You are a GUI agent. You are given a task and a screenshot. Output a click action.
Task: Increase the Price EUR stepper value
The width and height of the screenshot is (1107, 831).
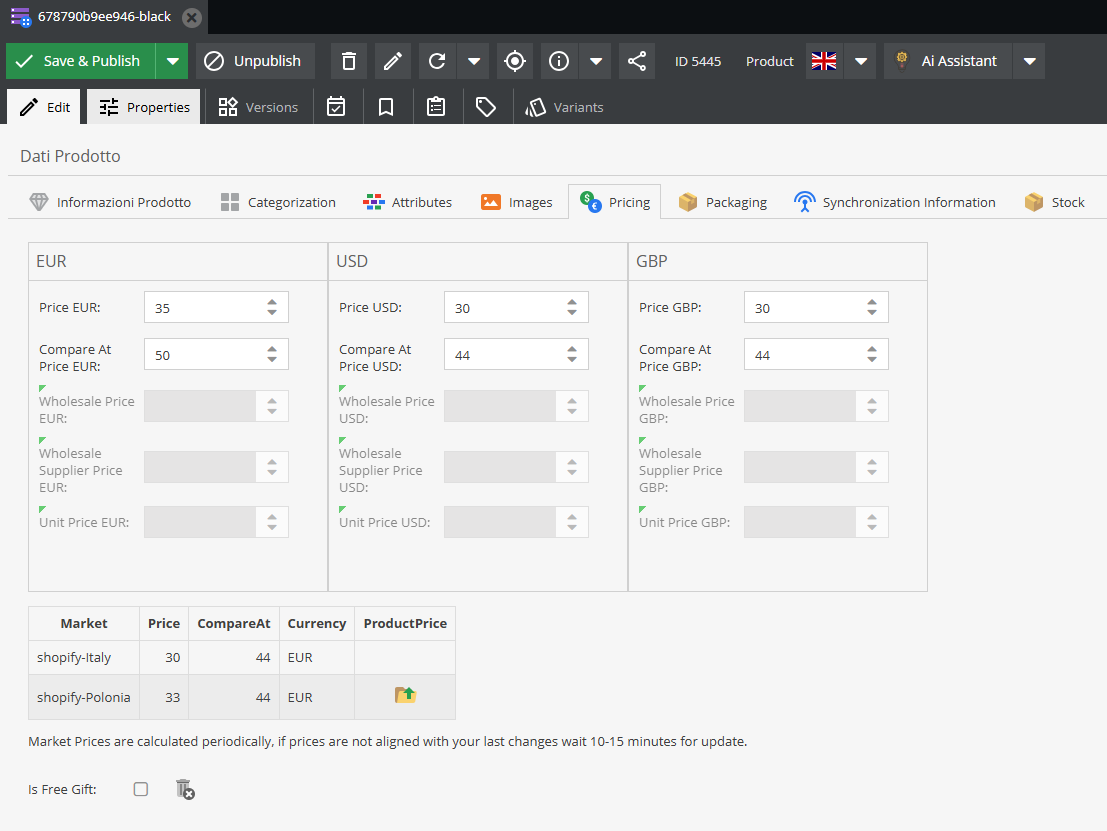(272, 302)
